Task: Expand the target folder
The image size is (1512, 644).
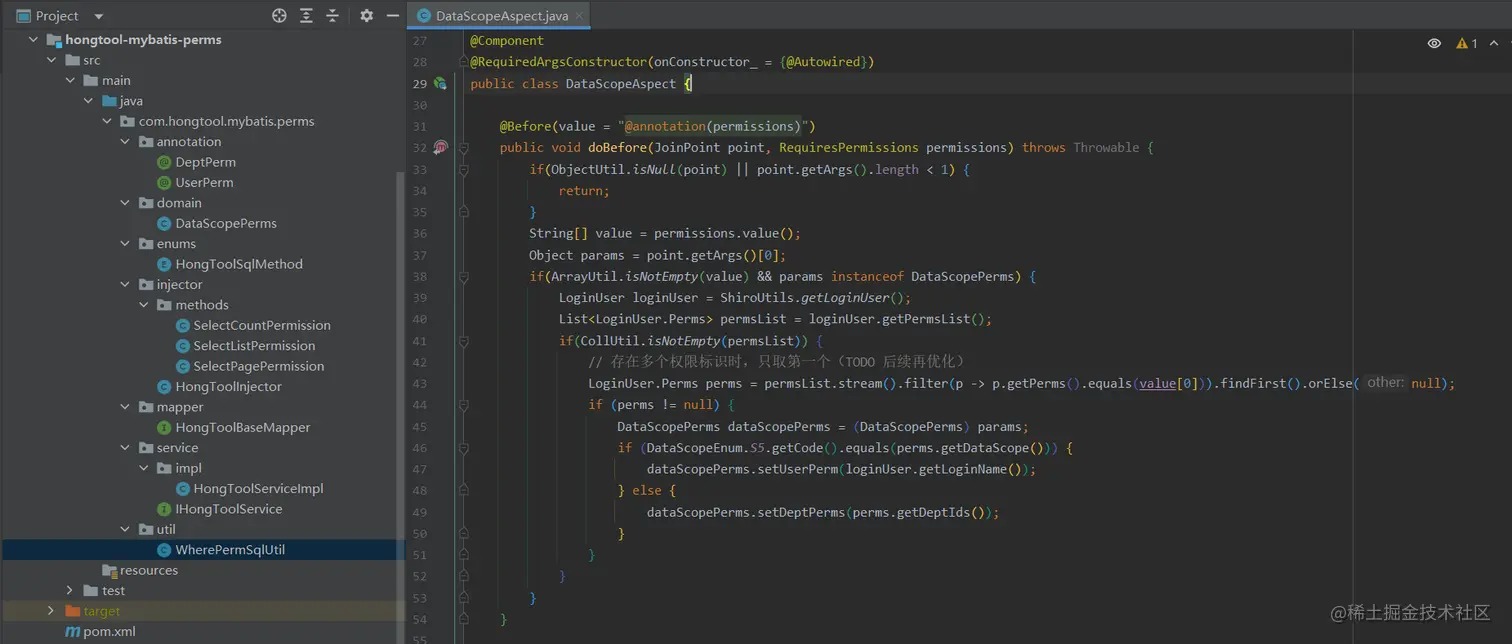Action: 52,611
